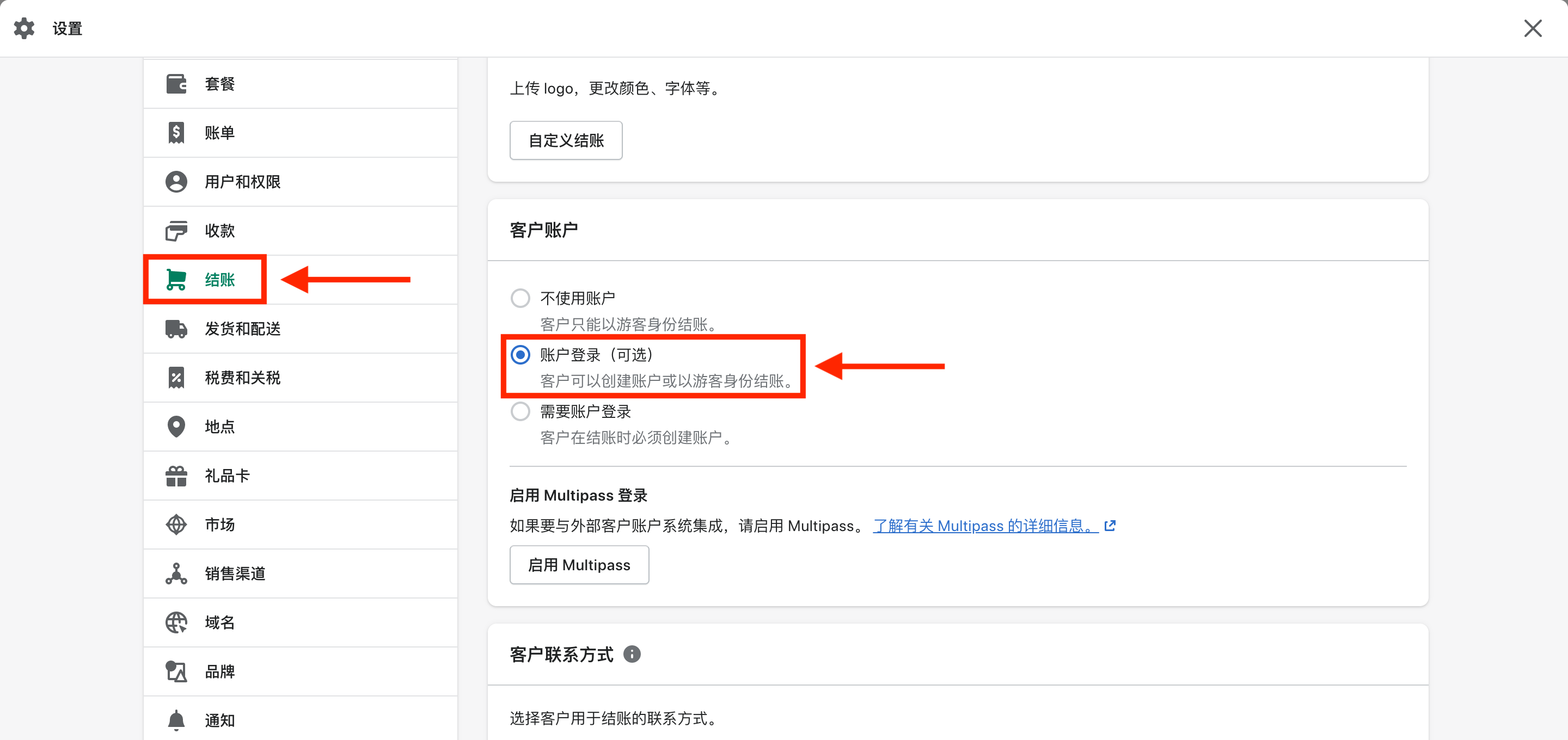This screenshot has width=1568, height=740.
Task: Click the location pin icon for 地点
Action: pos(176,427)
